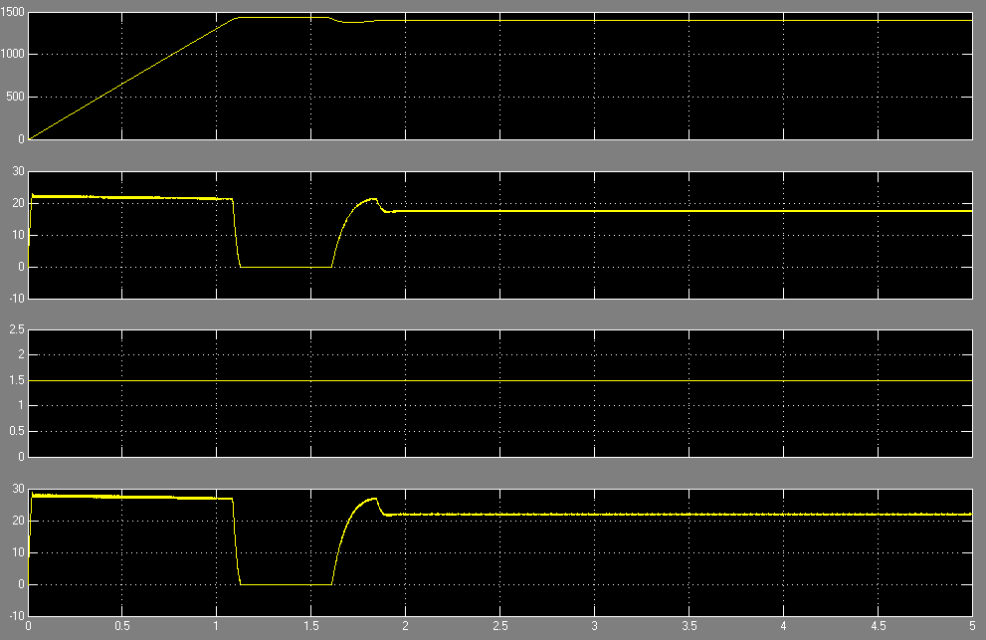Viewport: 986px width, 640px height.
Task: Click the 20 y-axis label on second plot
Action: click(x=19, y=203)
